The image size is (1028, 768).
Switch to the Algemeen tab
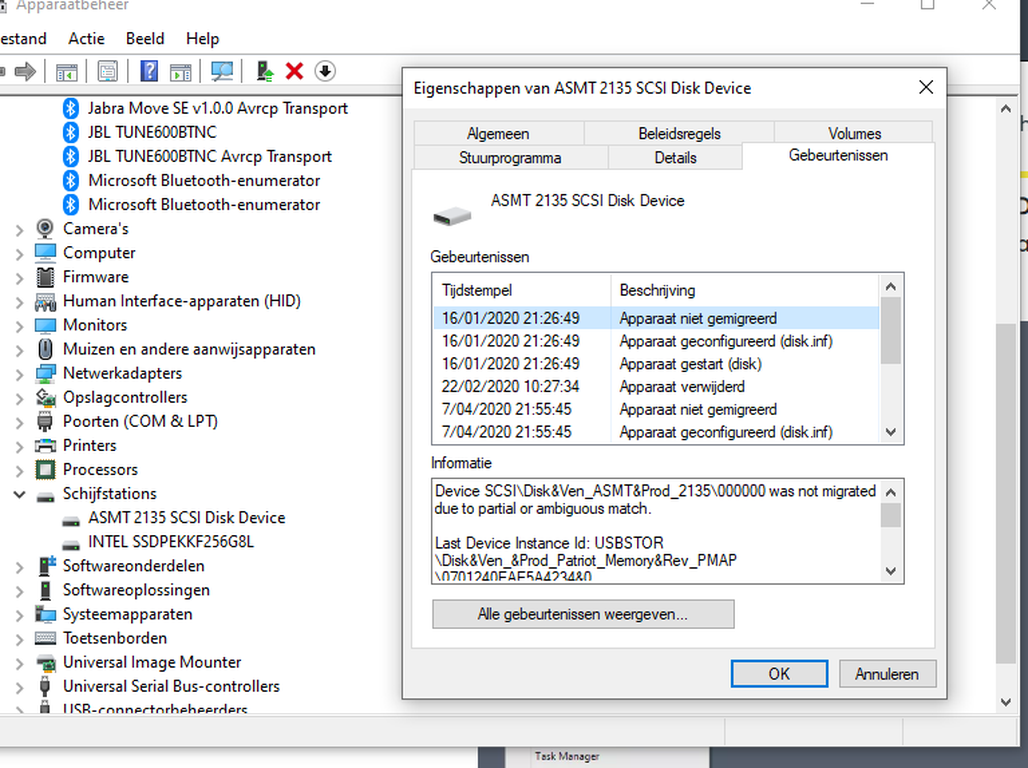(498, 133)
